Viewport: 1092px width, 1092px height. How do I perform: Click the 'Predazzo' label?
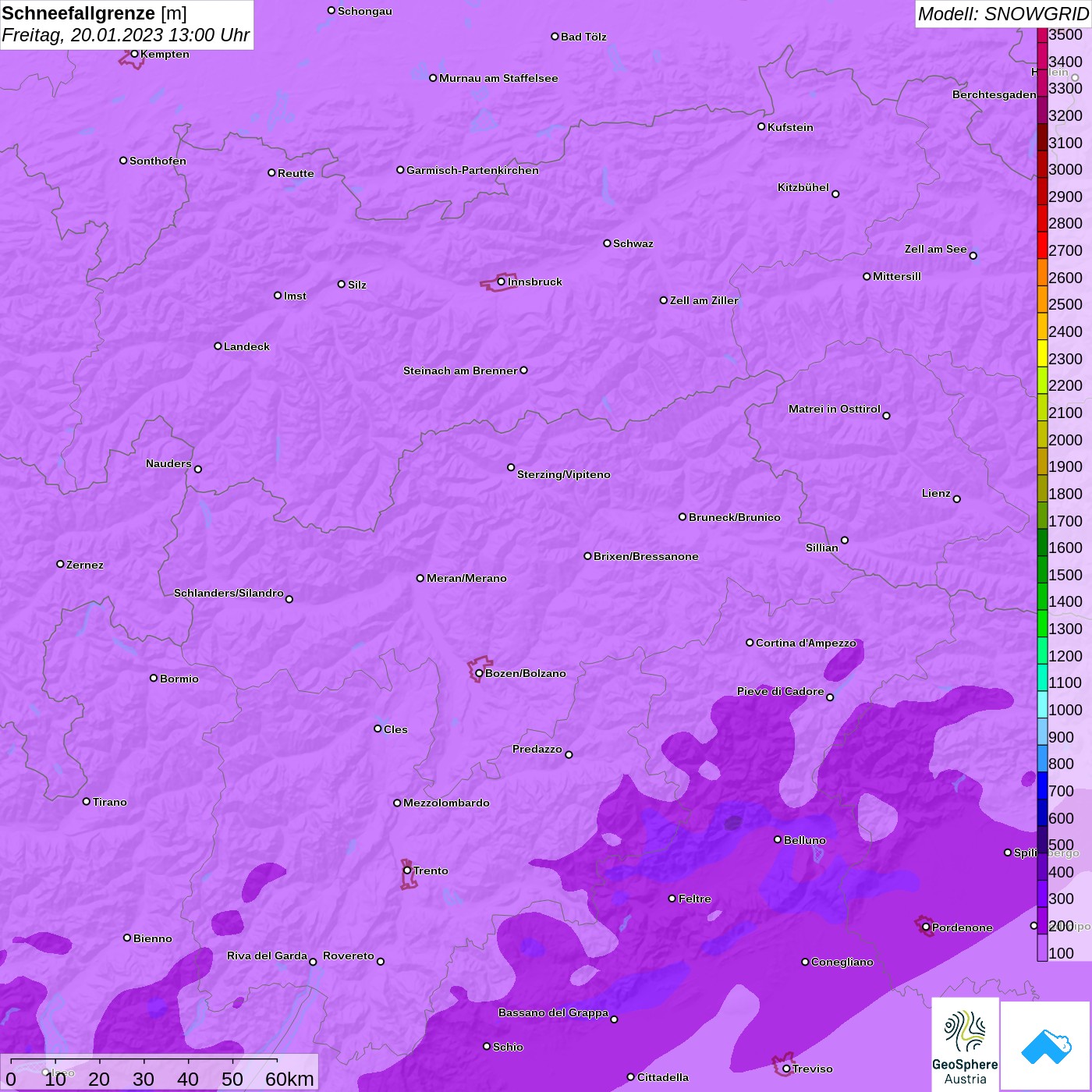pos(537,749)
